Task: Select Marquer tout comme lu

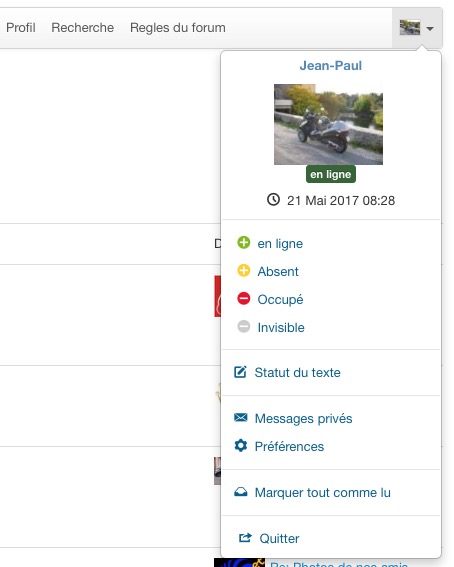Action: pyautogui.click(x=322, y=493)
